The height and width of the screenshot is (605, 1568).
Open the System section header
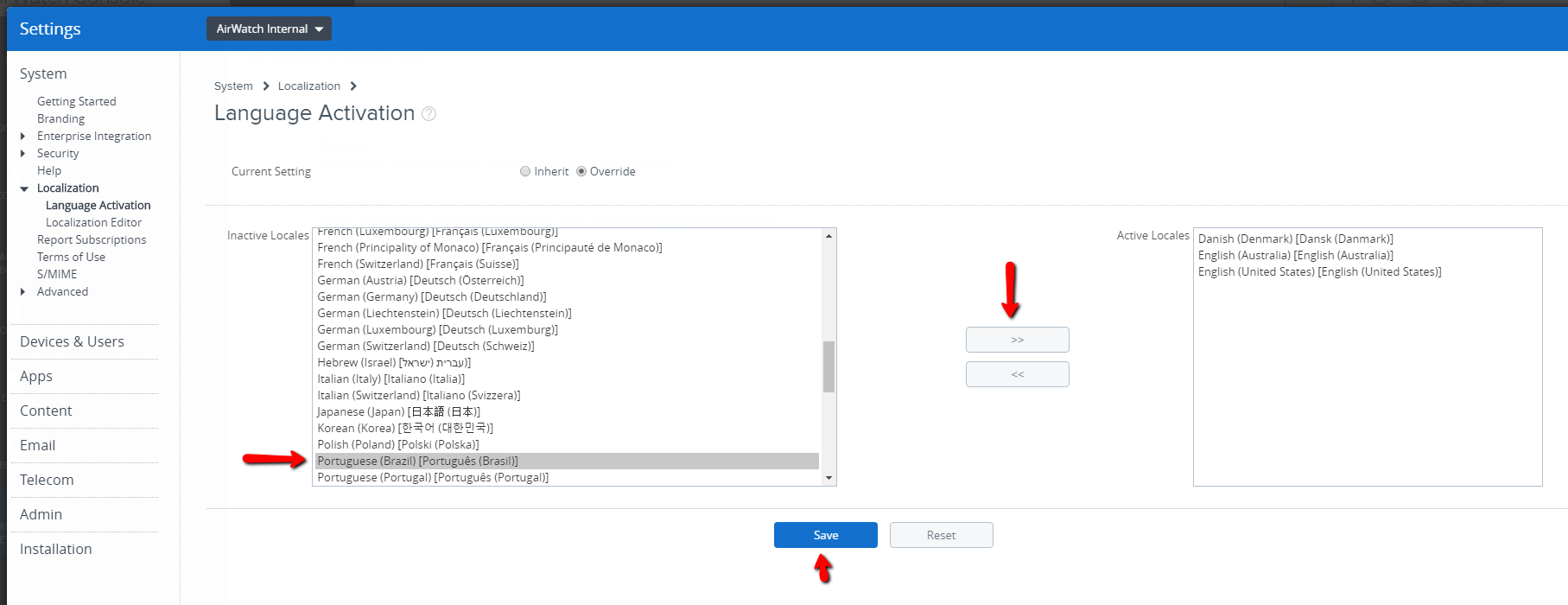pos(43,73)
